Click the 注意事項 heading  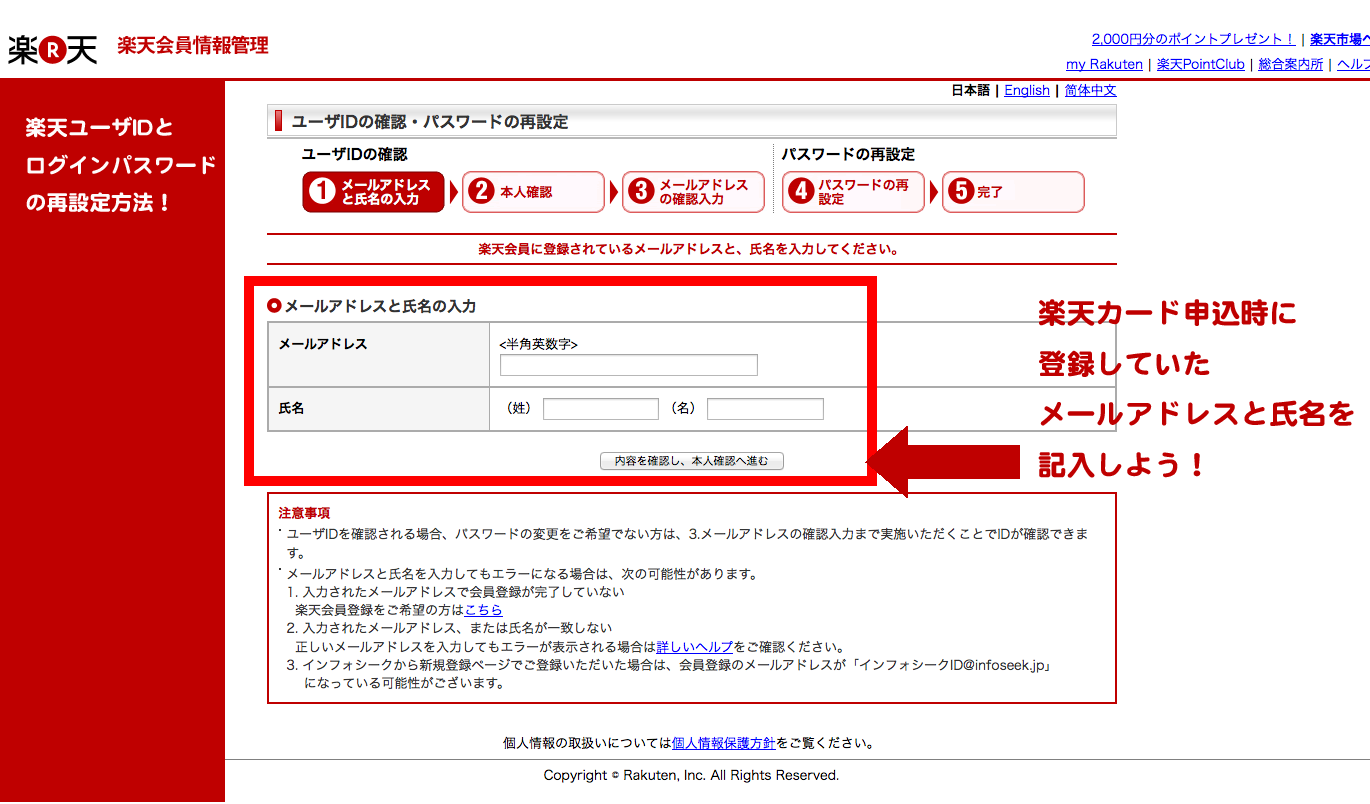(x=304, y=513)
